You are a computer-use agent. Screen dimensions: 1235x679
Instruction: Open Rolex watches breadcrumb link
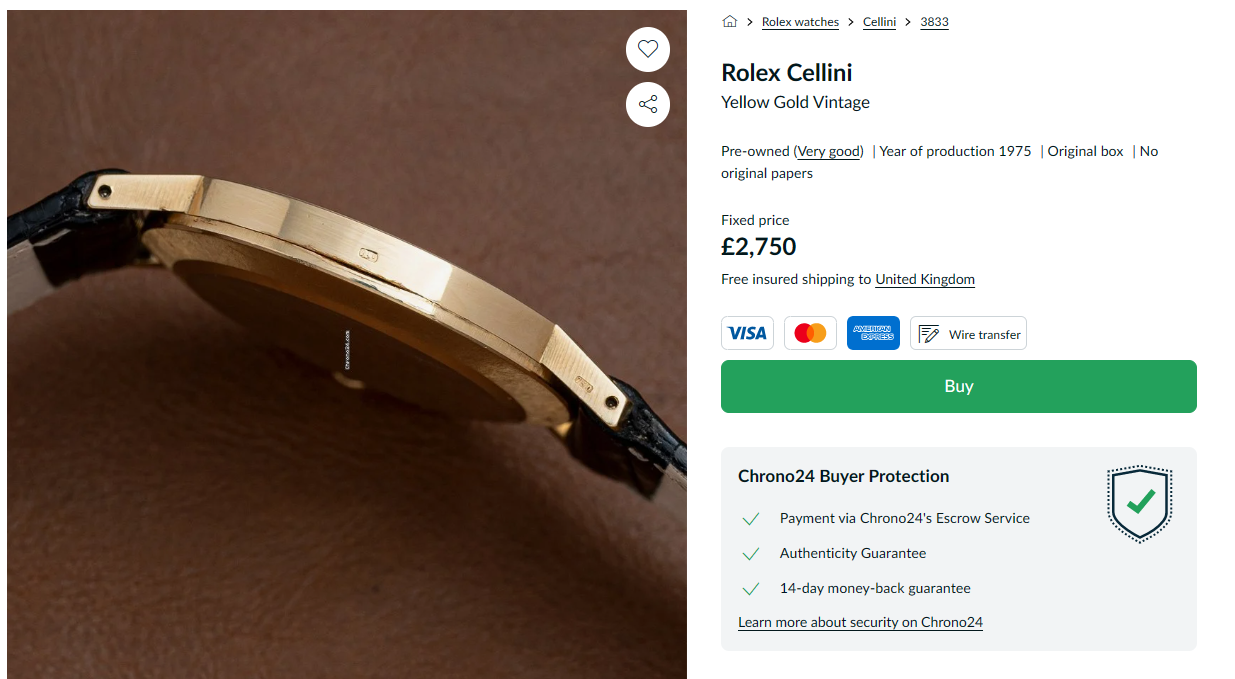click(x=800, y=22)
